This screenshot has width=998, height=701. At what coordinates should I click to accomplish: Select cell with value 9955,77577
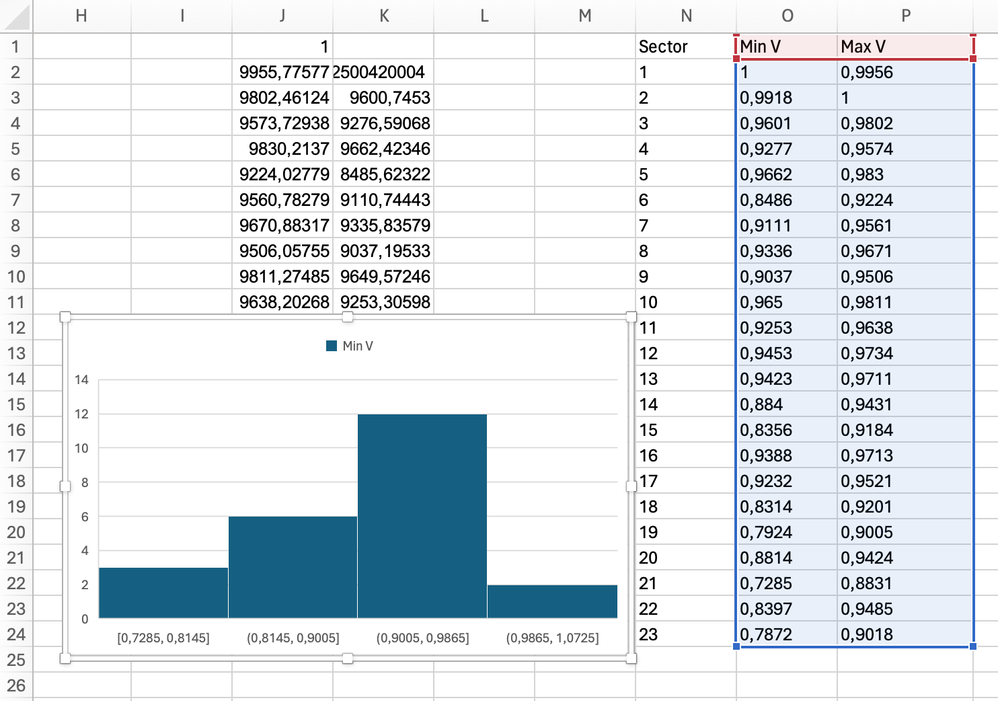pyautogui.click(x=283, y=72)
